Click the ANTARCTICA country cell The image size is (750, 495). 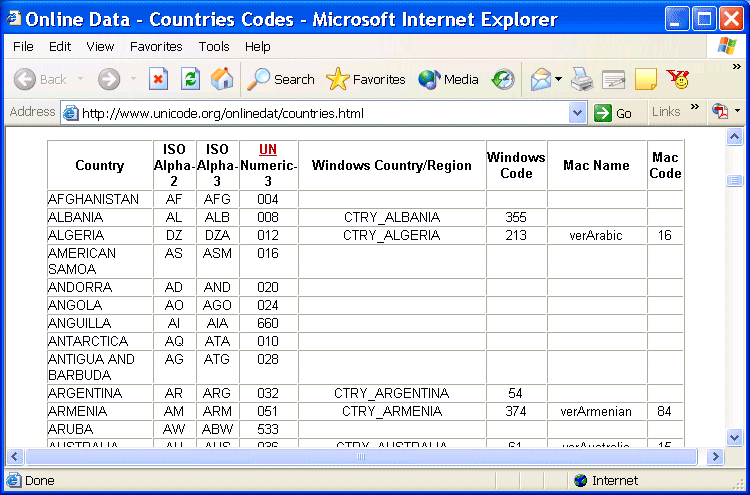pyautogui.click(x=100, y=341)
